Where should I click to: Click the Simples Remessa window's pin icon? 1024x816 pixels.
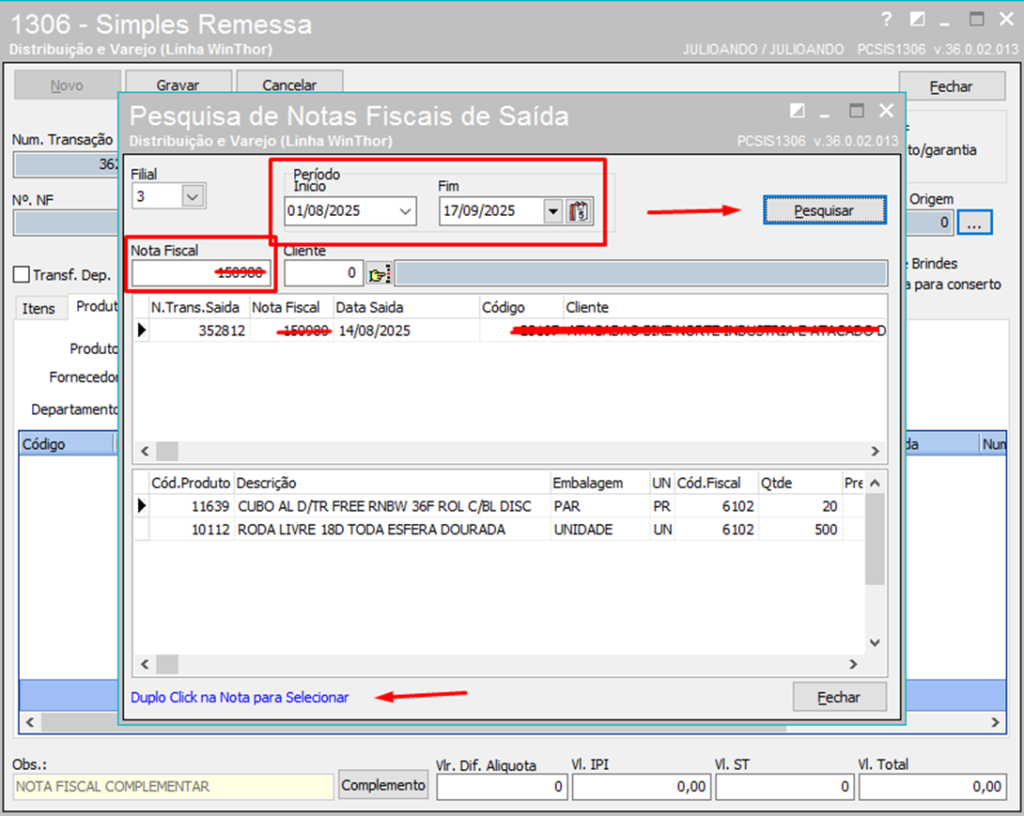[x=917, y=20]
